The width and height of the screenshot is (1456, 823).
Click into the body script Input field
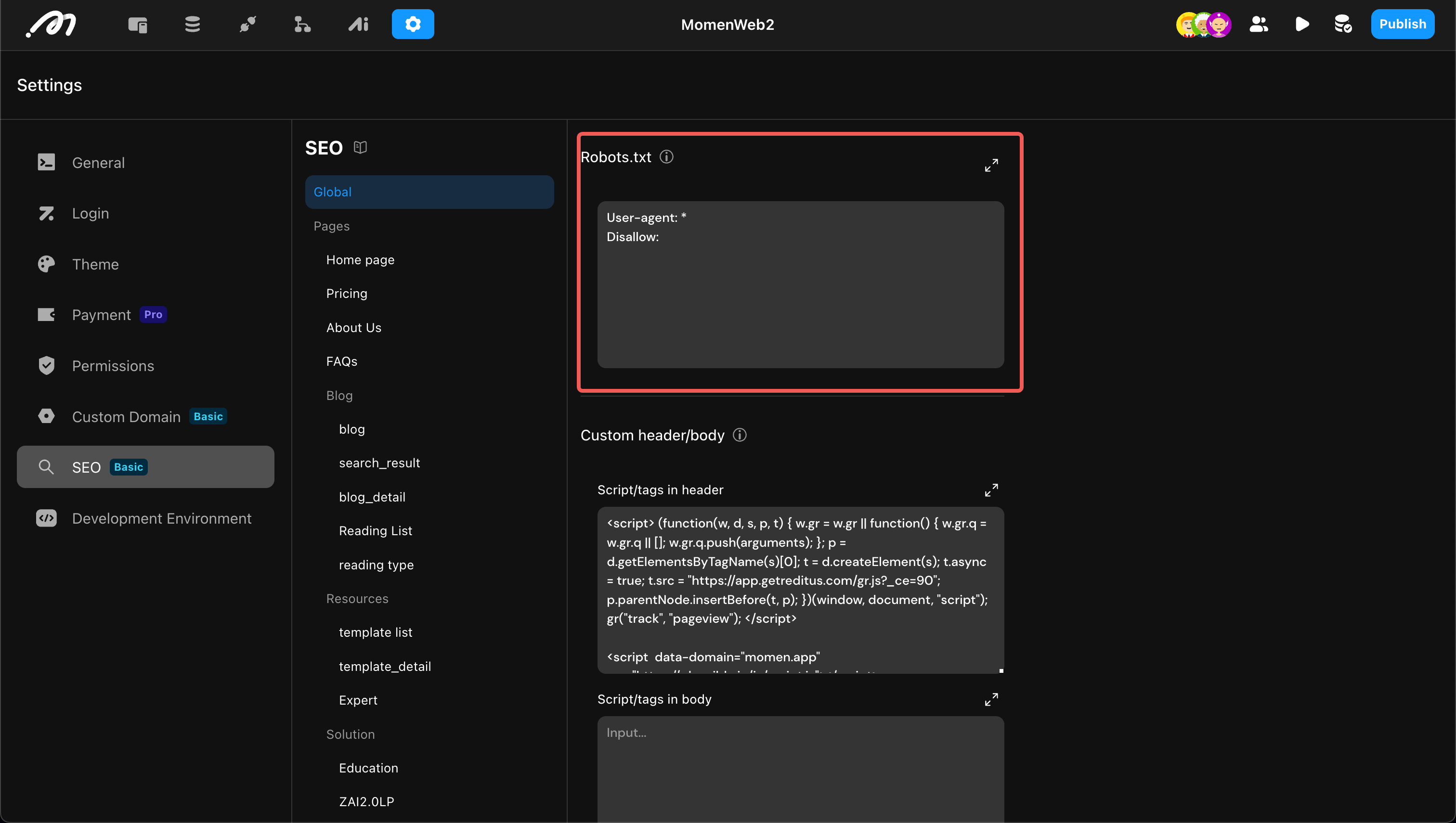coord(801,769)
